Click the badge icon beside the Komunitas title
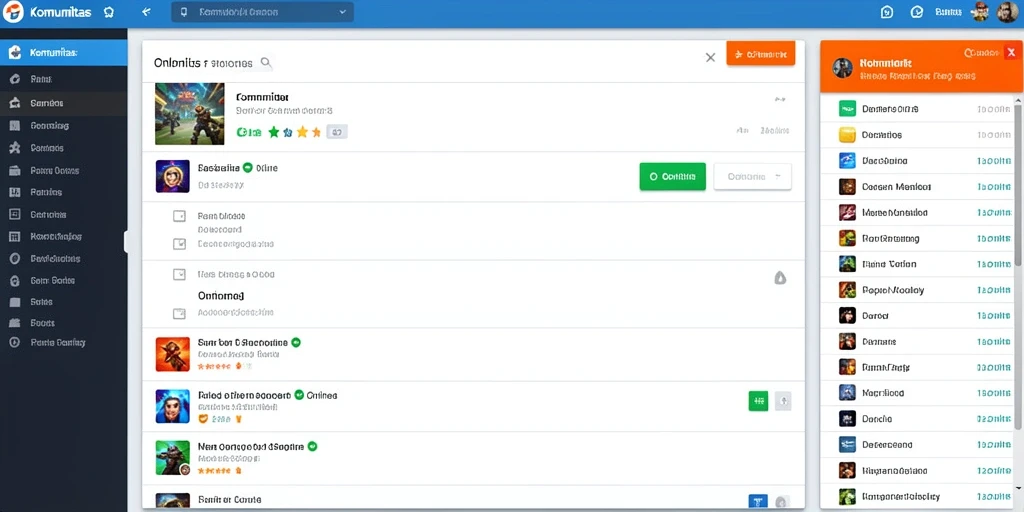This screenshot has width=1024, height=512. click(x=109, y=12)
